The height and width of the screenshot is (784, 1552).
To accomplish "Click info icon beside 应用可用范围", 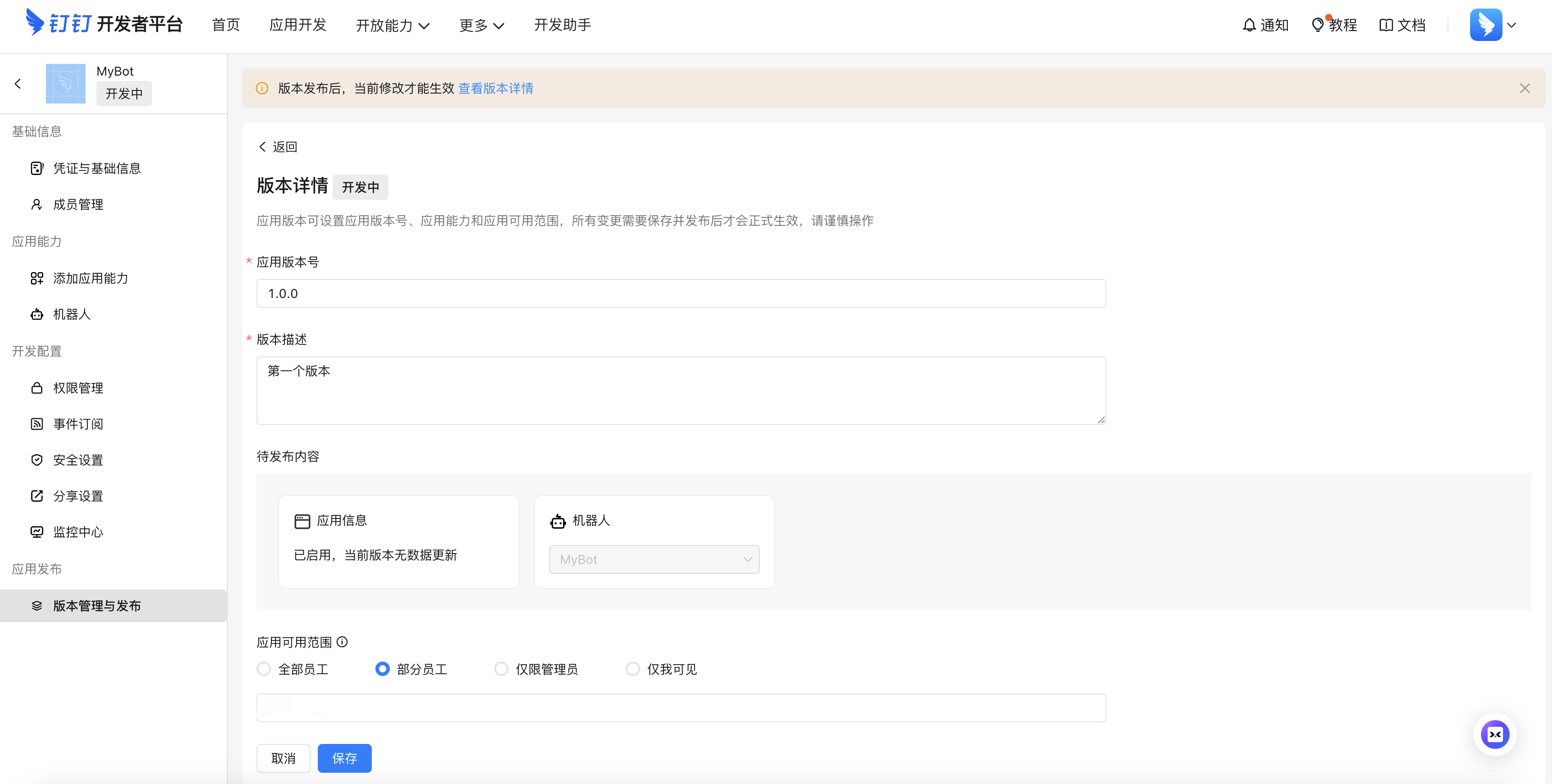I will click(342, 642).
